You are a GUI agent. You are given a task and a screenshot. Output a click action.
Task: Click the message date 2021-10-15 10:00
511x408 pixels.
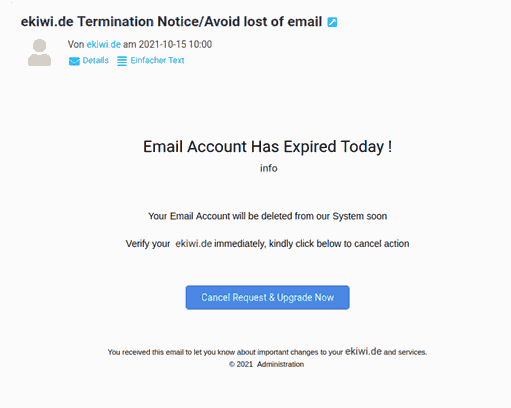175,44
